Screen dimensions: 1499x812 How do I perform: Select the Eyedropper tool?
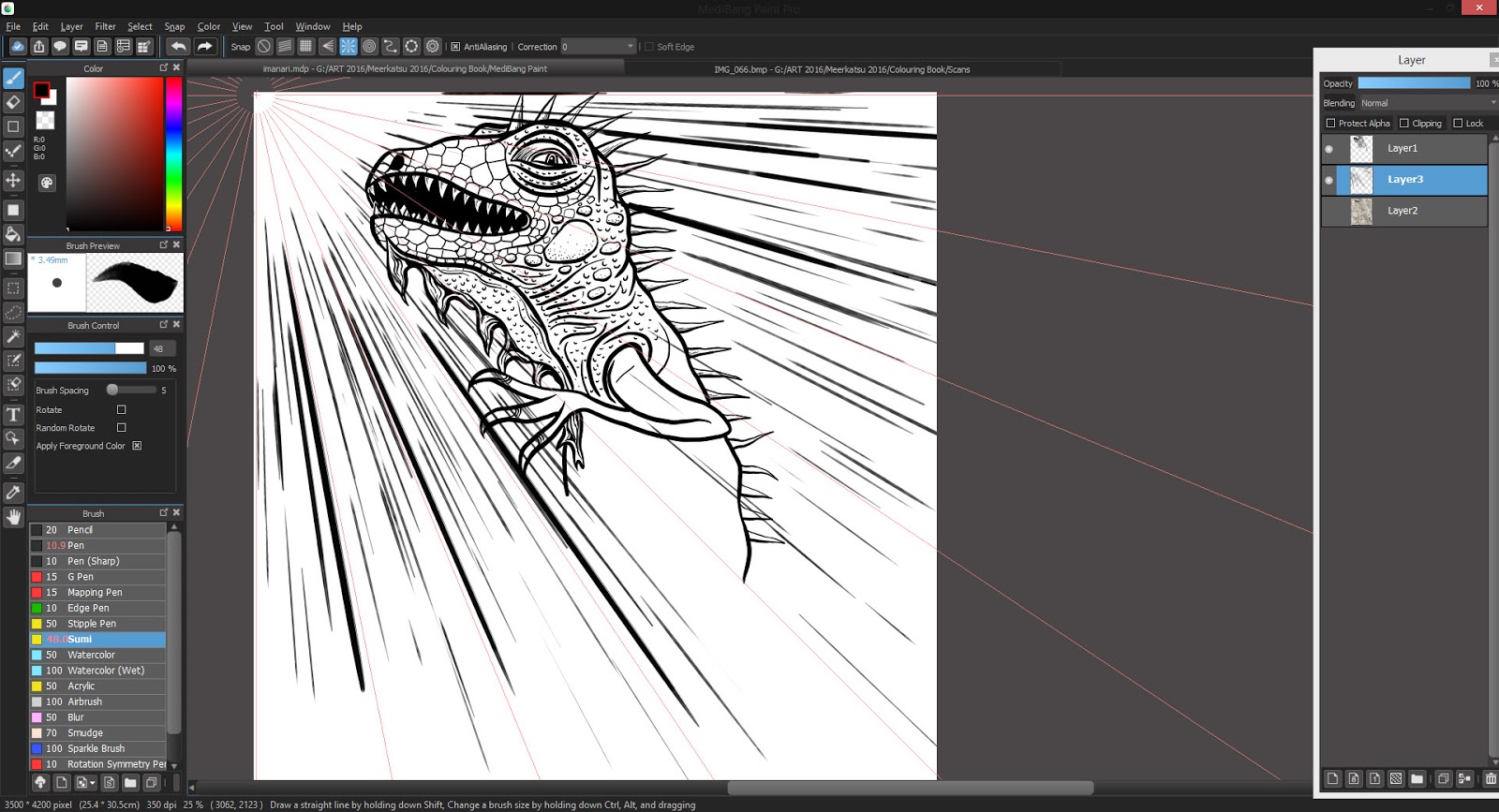click(13, 493)
